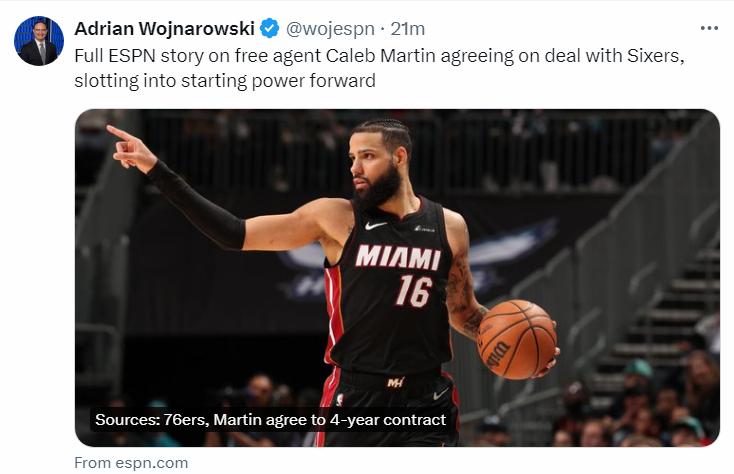Click the @wojespn handle

pyautogui.click(x=330, y=29)
